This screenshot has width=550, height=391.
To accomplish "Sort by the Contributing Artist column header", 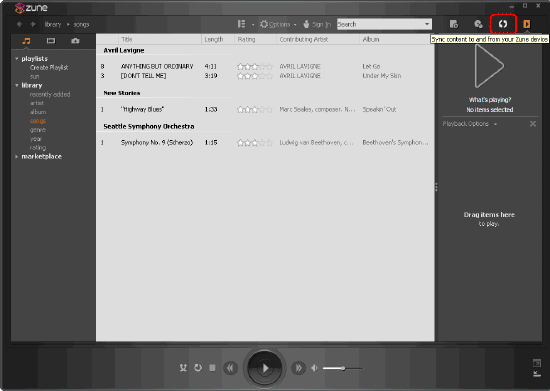I will (x=318, y=39).
